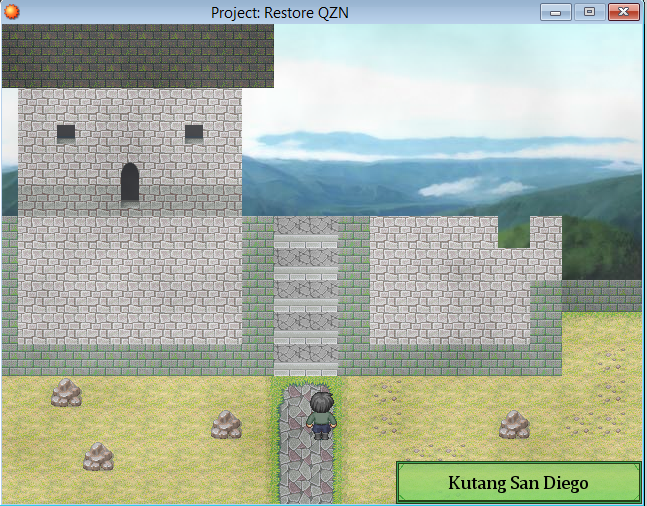
Task: Click the orange sun app icon in title bar
Action: click(x=12, y=12)
